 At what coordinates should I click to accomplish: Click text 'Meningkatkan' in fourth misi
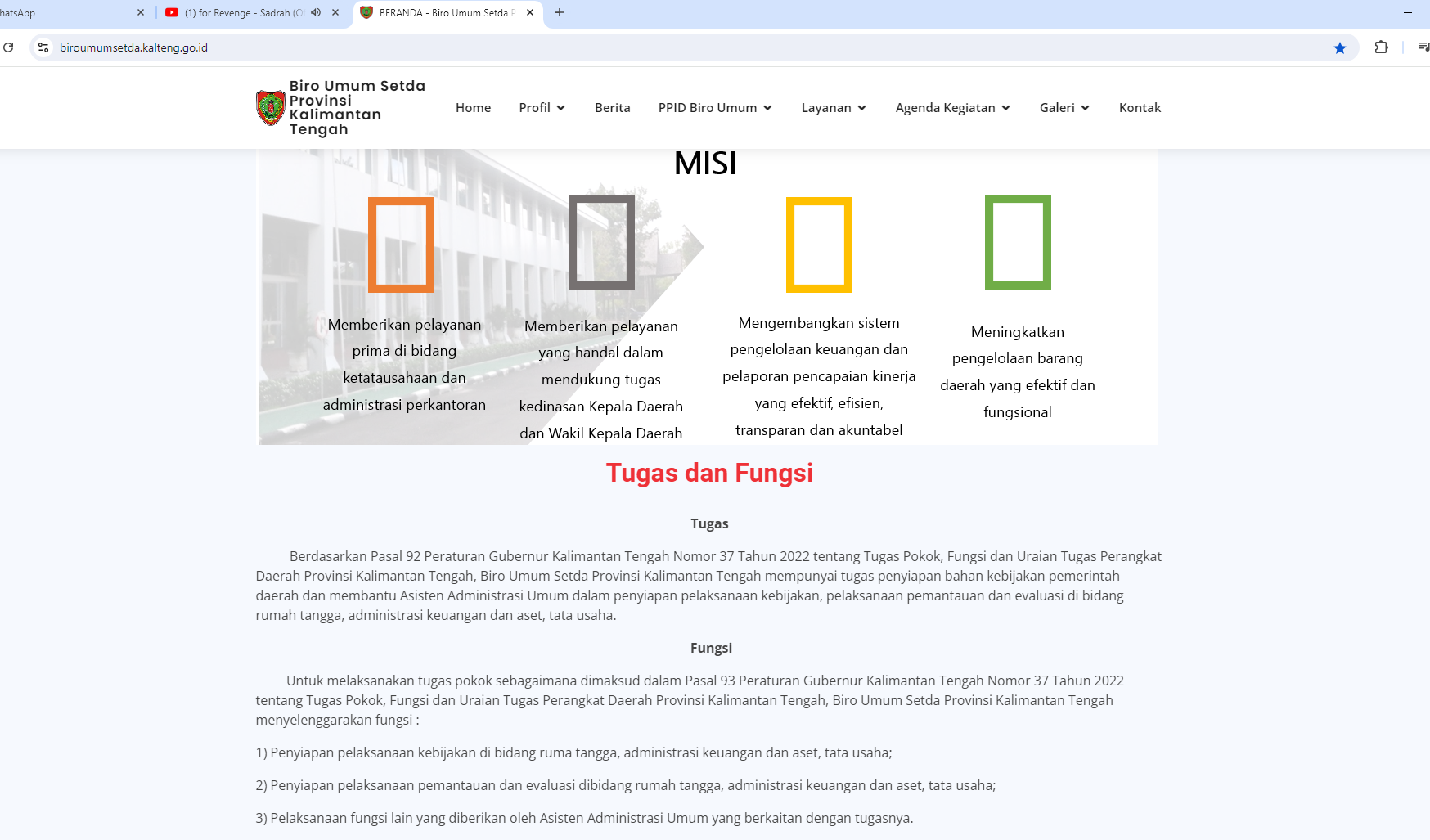tap(1018, 332)
